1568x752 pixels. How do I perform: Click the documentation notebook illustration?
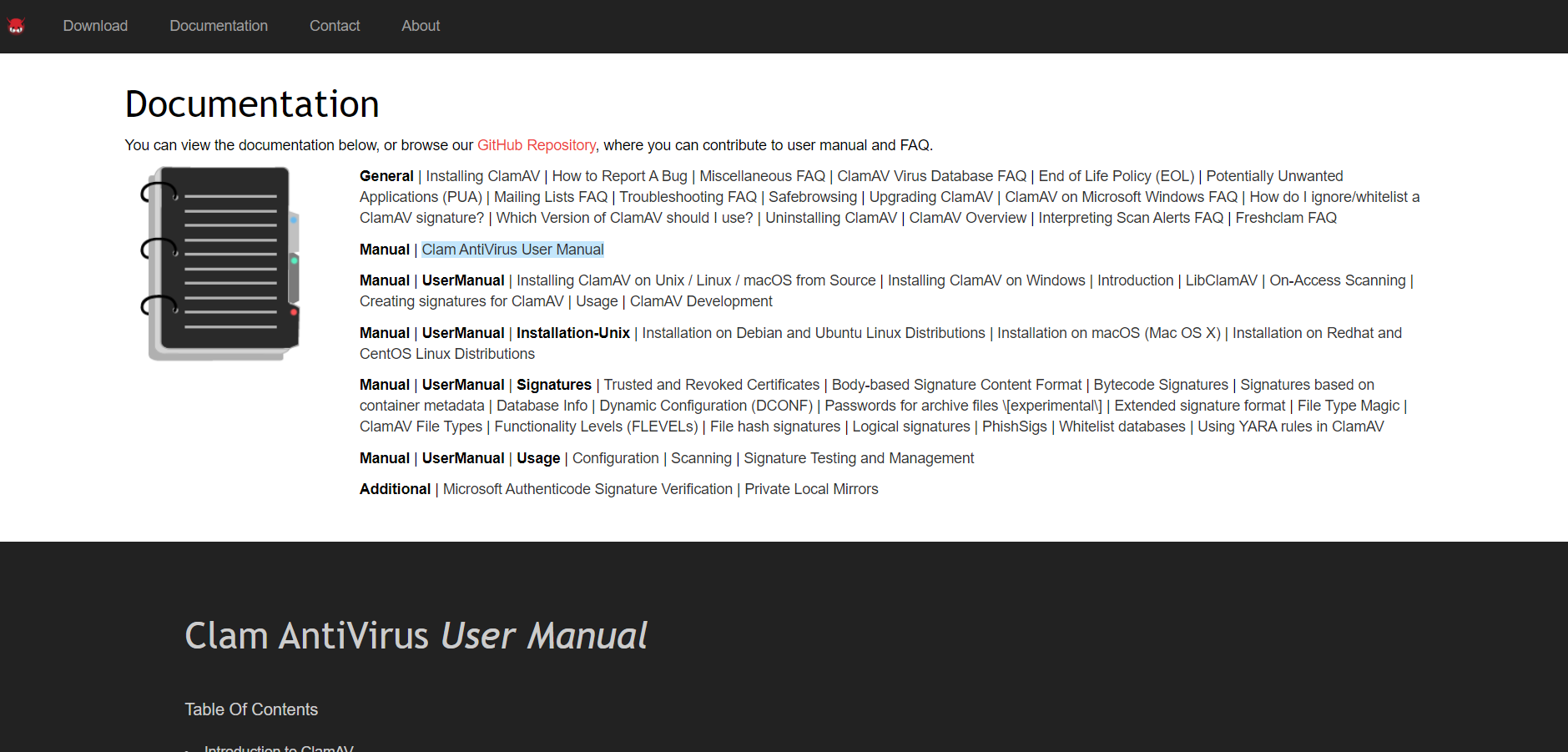pos(221,263)
